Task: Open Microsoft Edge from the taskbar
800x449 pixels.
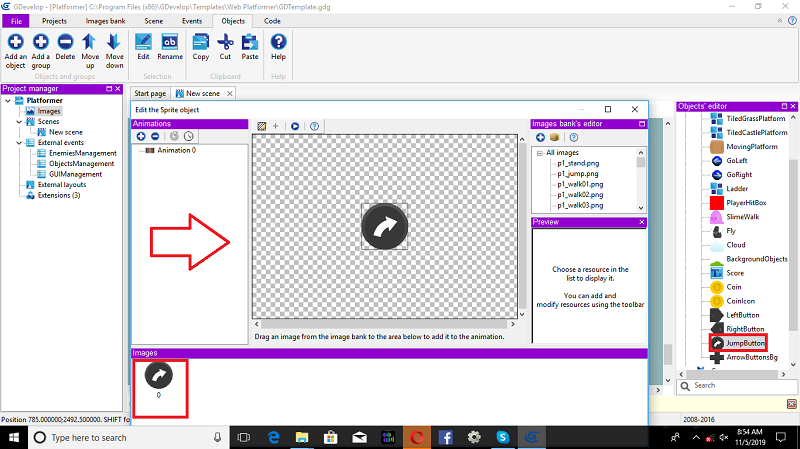Action: 273,437
